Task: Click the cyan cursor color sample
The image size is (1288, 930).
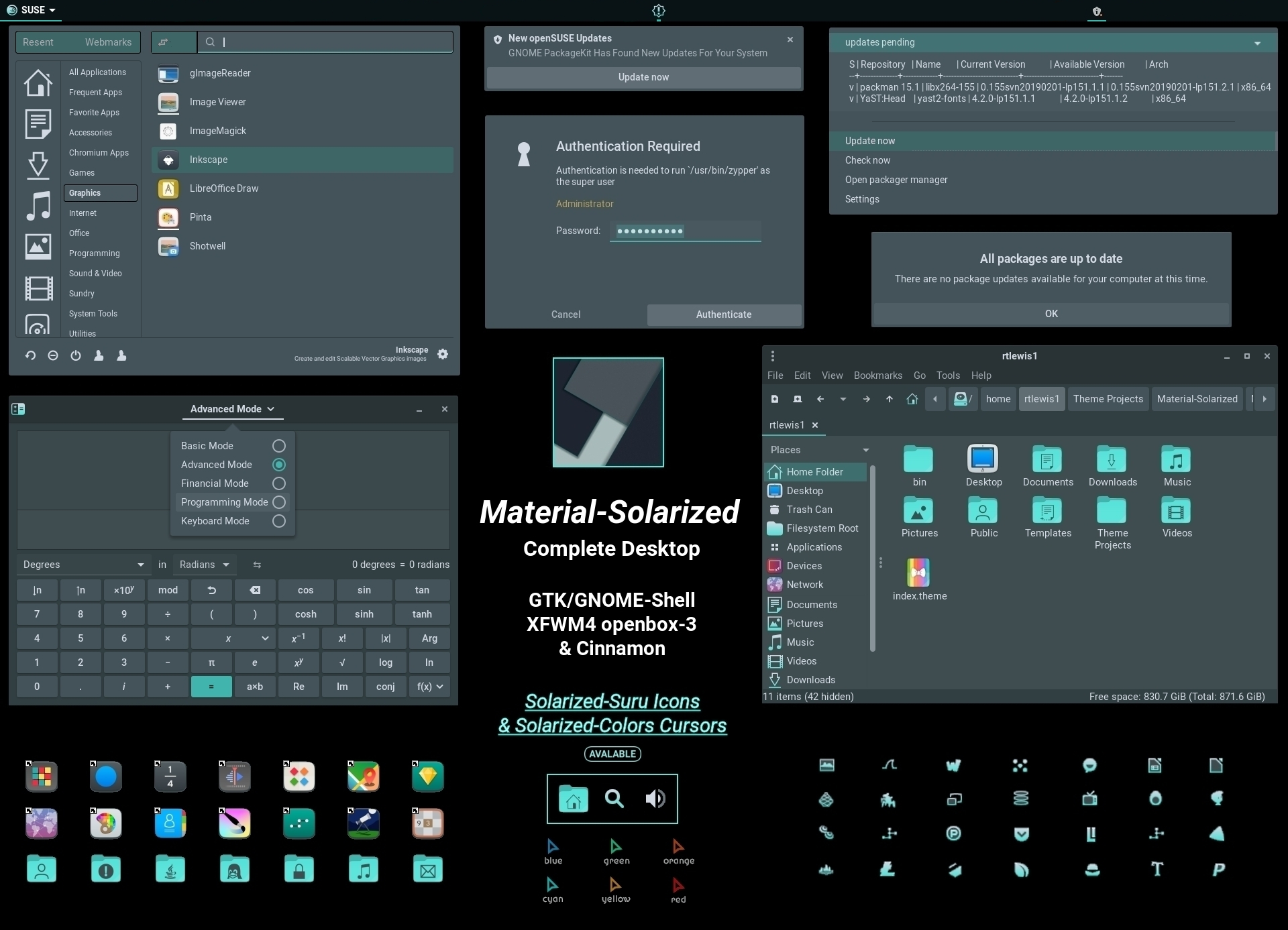Action: point(553,890)
